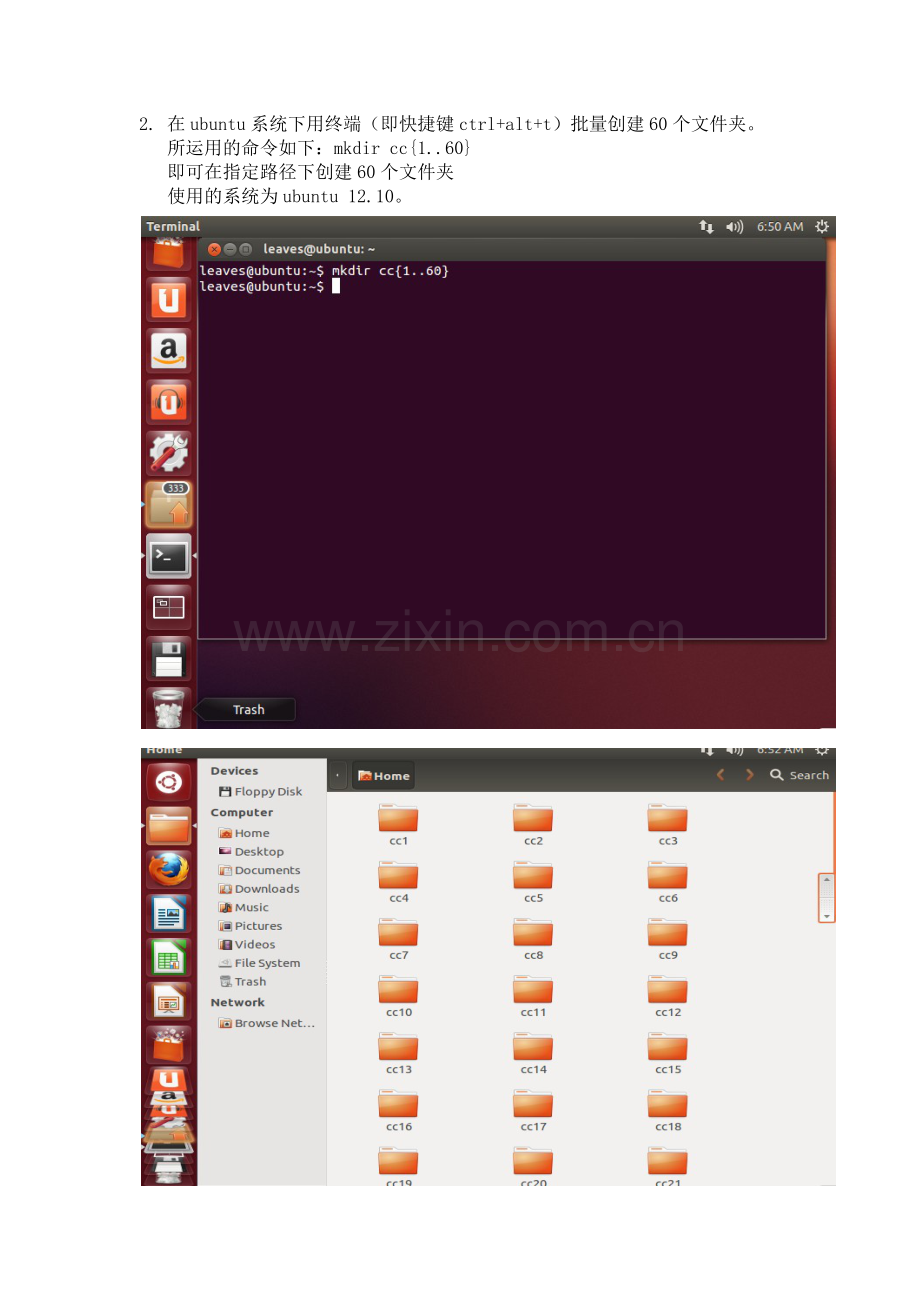920x1302 pixels.
Task: Open the Ubuntu One Music store icon
Action: (x=168, y=402)
